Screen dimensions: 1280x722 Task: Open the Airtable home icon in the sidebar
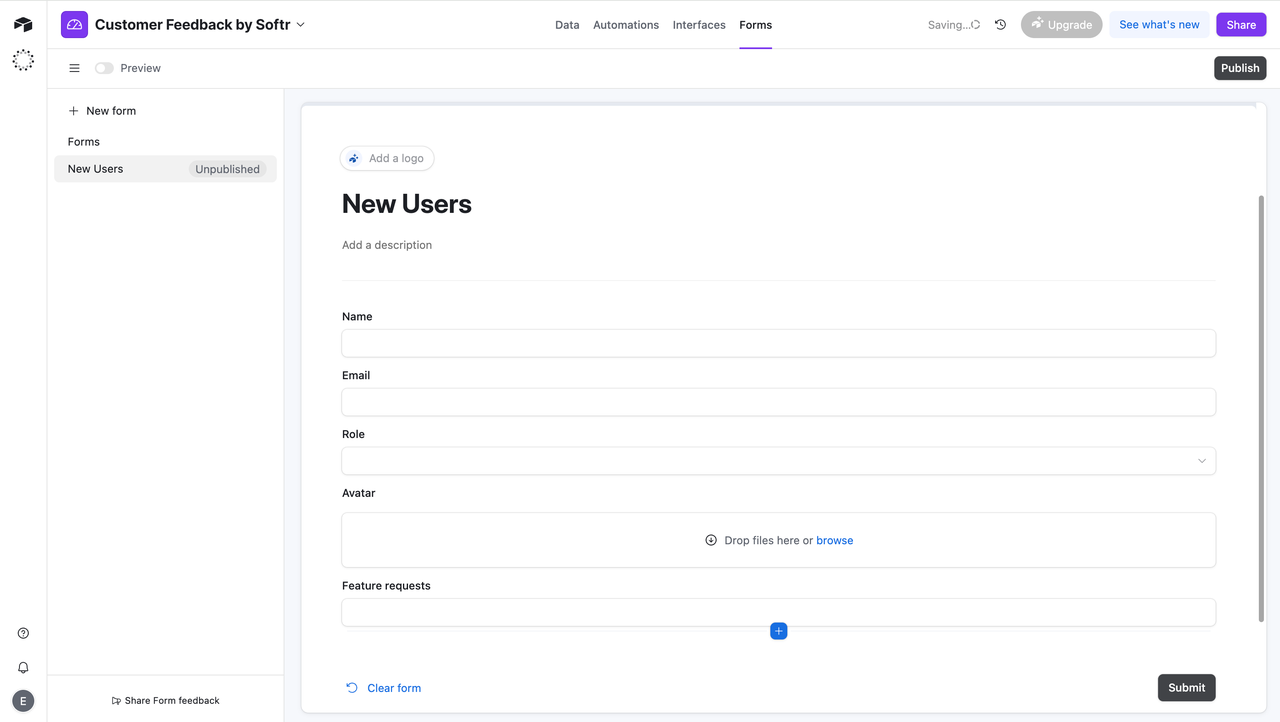click(x=23, y=24)
